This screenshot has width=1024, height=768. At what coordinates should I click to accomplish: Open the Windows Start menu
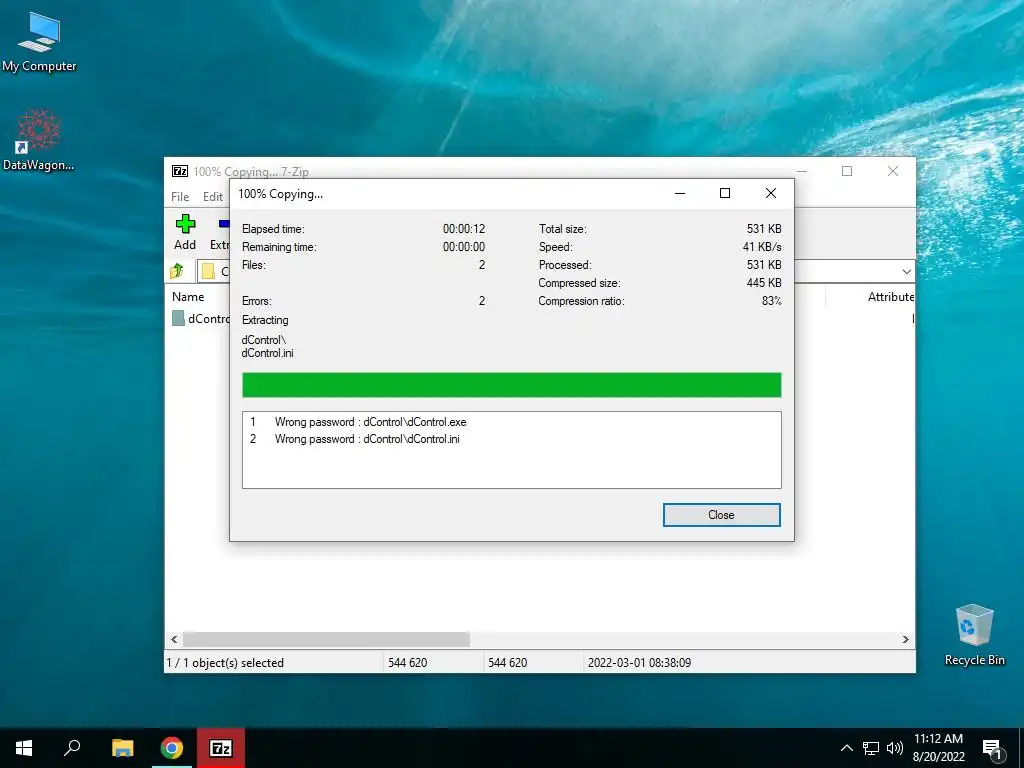[x=24, y=748]
